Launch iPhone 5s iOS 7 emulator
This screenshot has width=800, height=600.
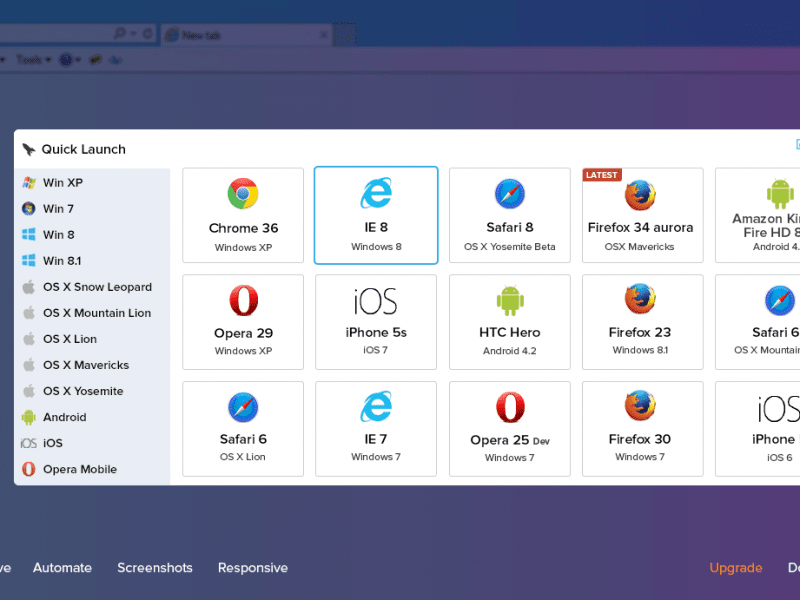[x=376, y=322]
